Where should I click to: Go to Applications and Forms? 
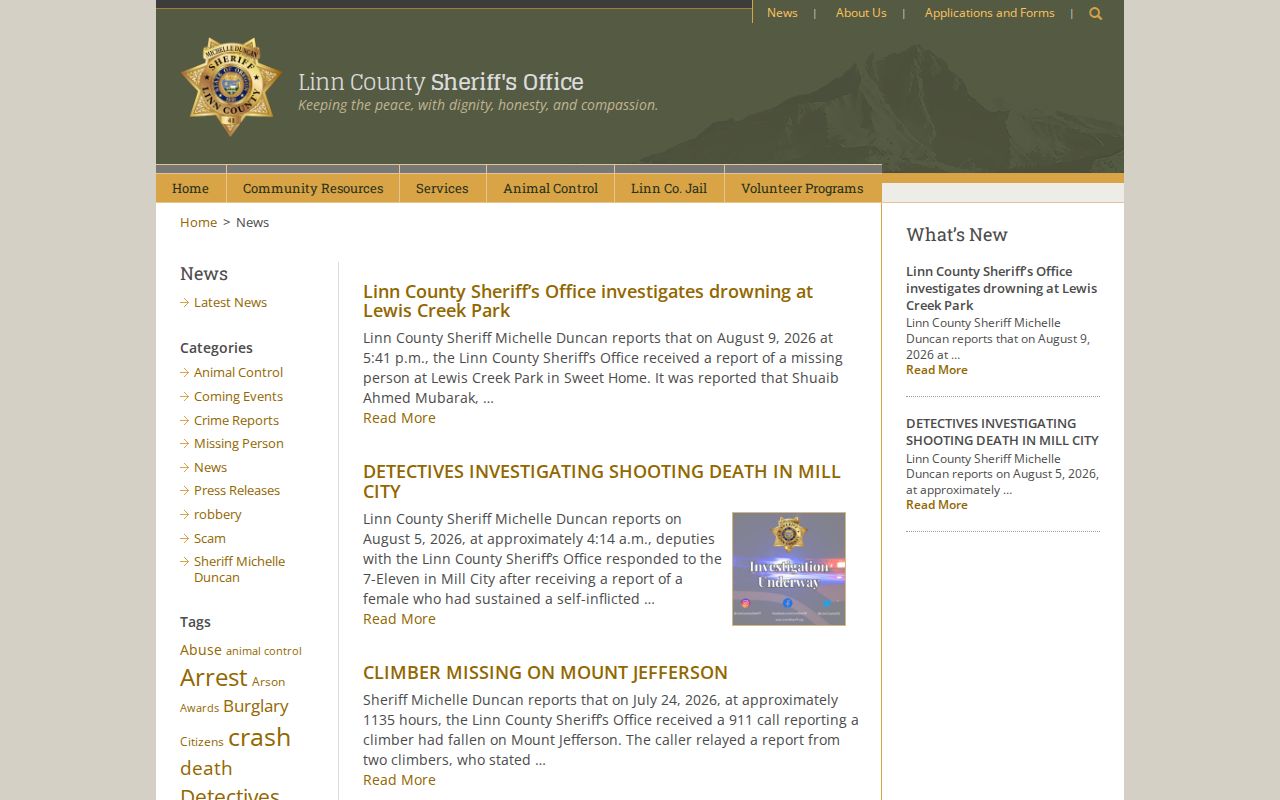(989, 13)
